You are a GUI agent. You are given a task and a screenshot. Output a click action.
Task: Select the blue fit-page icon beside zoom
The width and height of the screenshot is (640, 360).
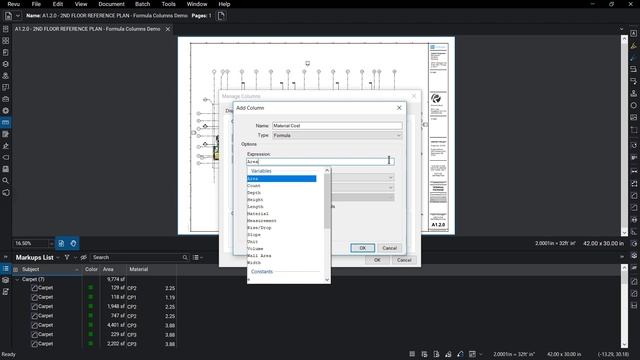(61, 243)
